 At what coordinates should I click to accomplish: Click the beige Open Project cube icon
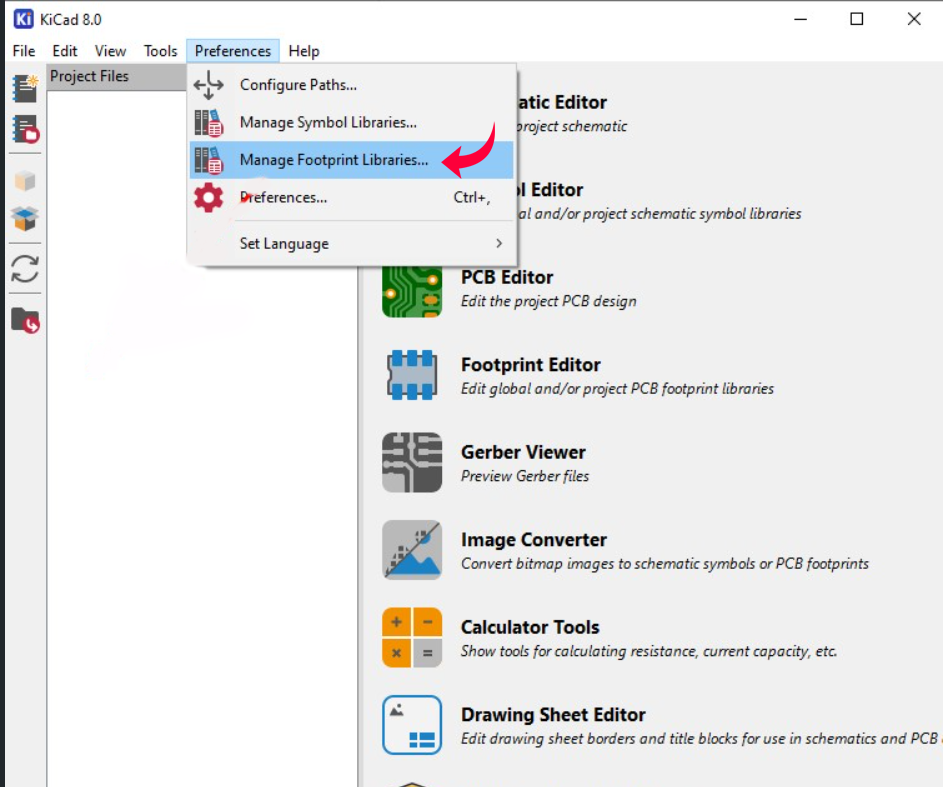[25, 180]
